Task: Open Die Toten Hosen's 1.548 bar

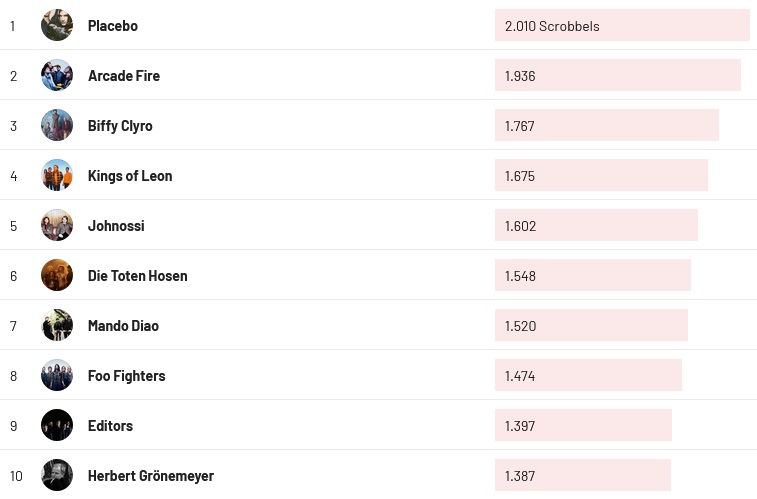Action: pos(592,276)
